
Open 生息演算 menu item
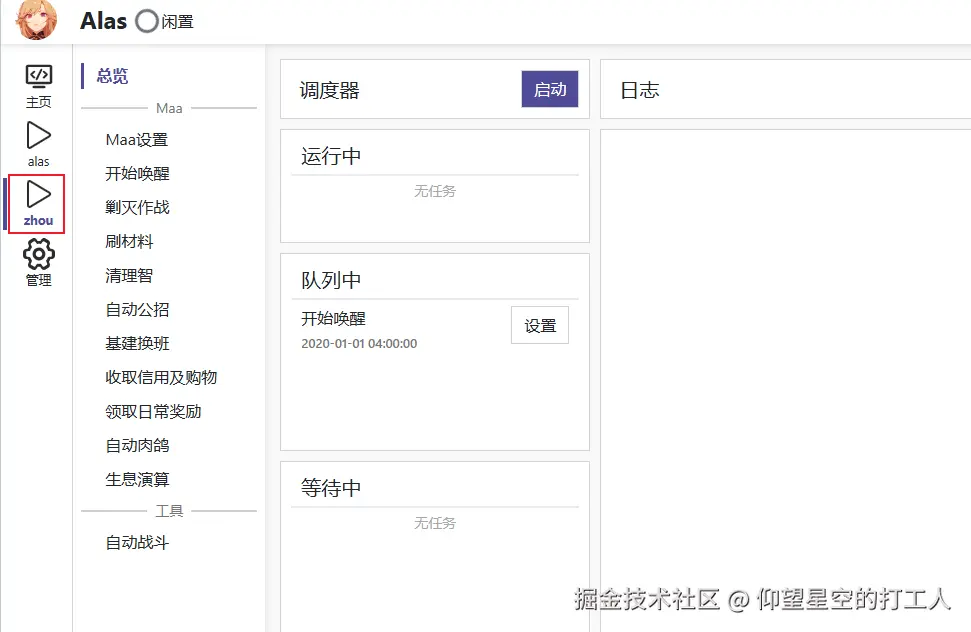[137, 480]
